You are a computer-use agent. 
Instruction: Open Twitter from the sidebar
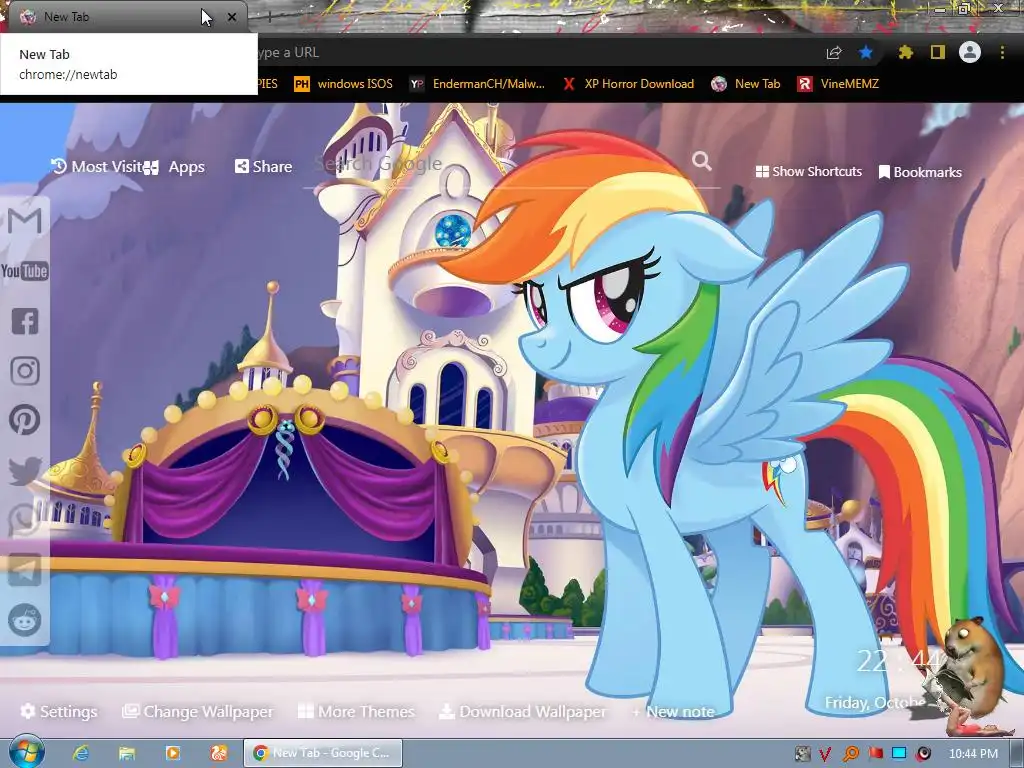coord(25,470)
